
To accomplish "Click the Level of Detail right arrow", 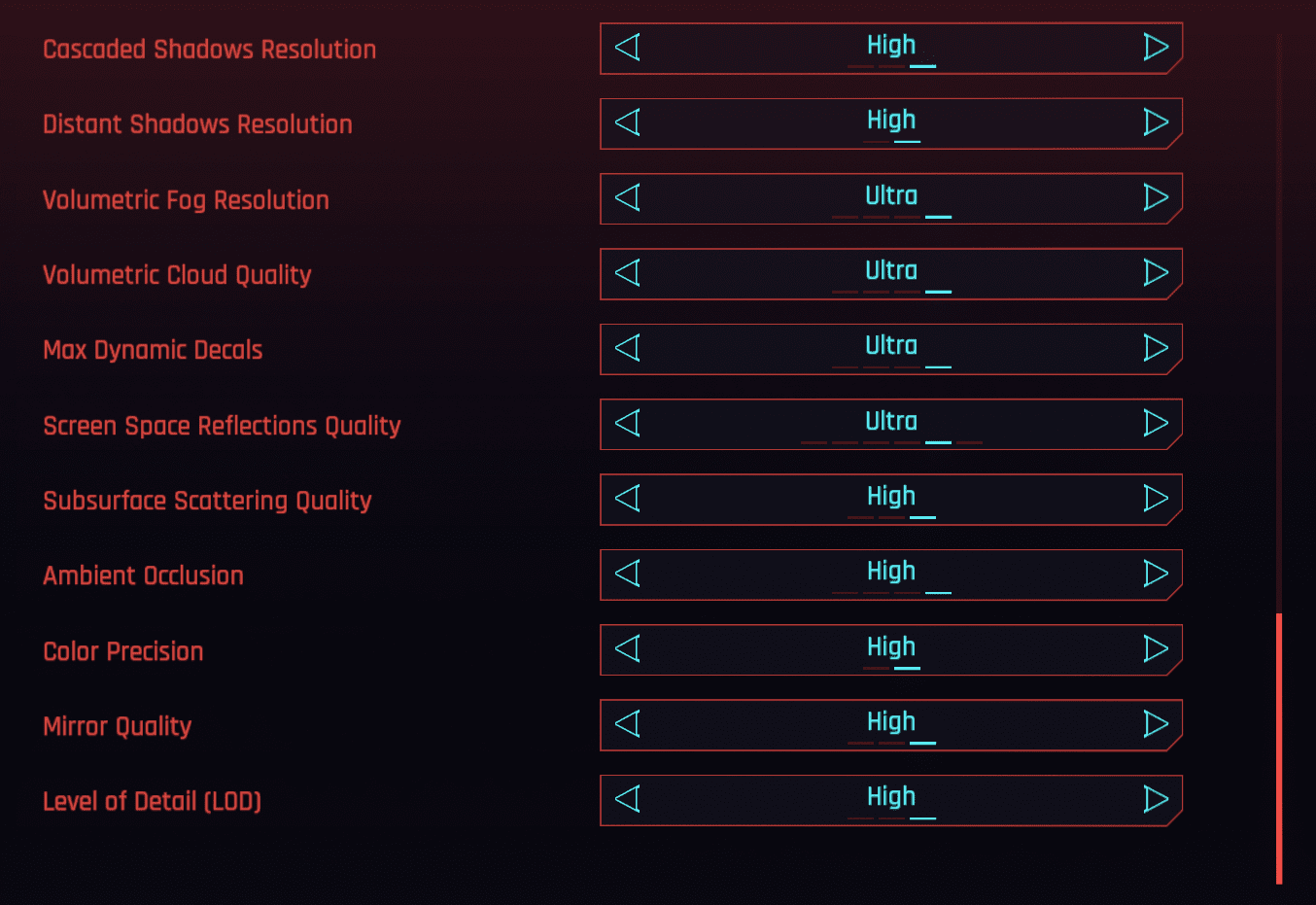I will coord(1155,799).
